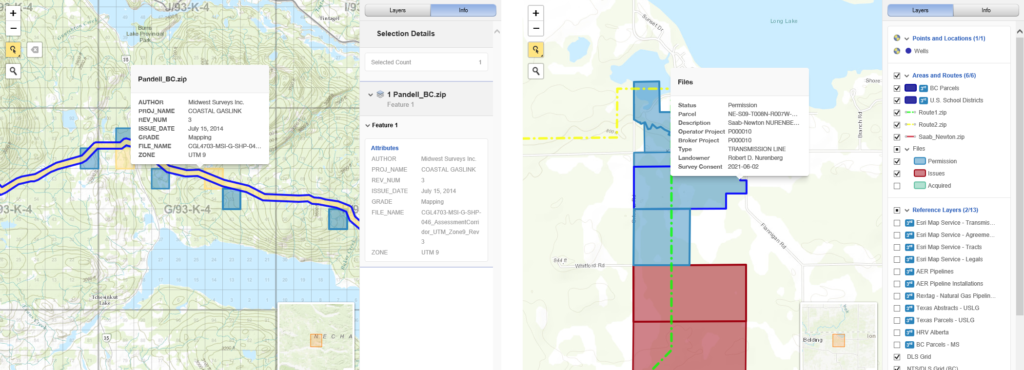
Task: Click the Esri Map Service - Legals icon
Action: tap(910, 259)
